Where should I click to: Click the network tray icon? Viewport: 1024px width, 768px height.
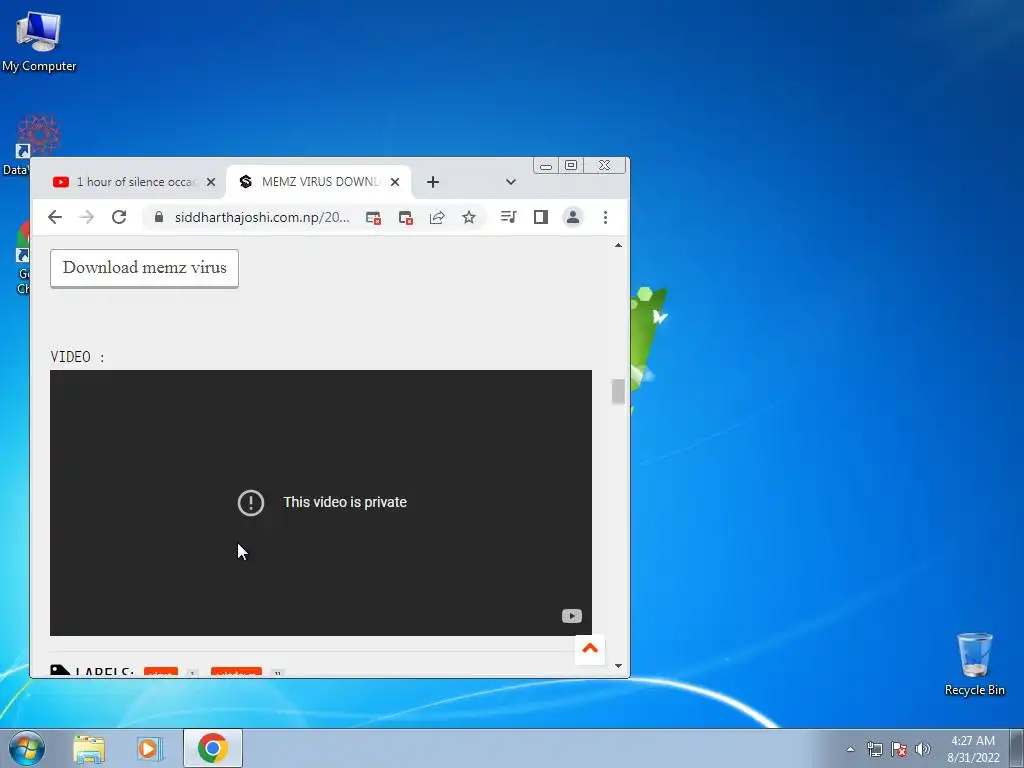coord(874,749)
